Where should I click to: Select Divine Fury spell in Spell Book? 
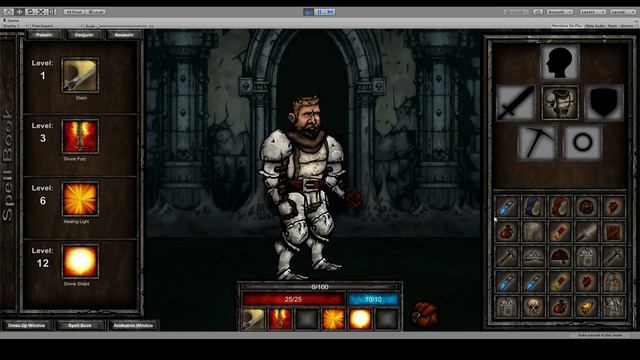coord(80,137)
